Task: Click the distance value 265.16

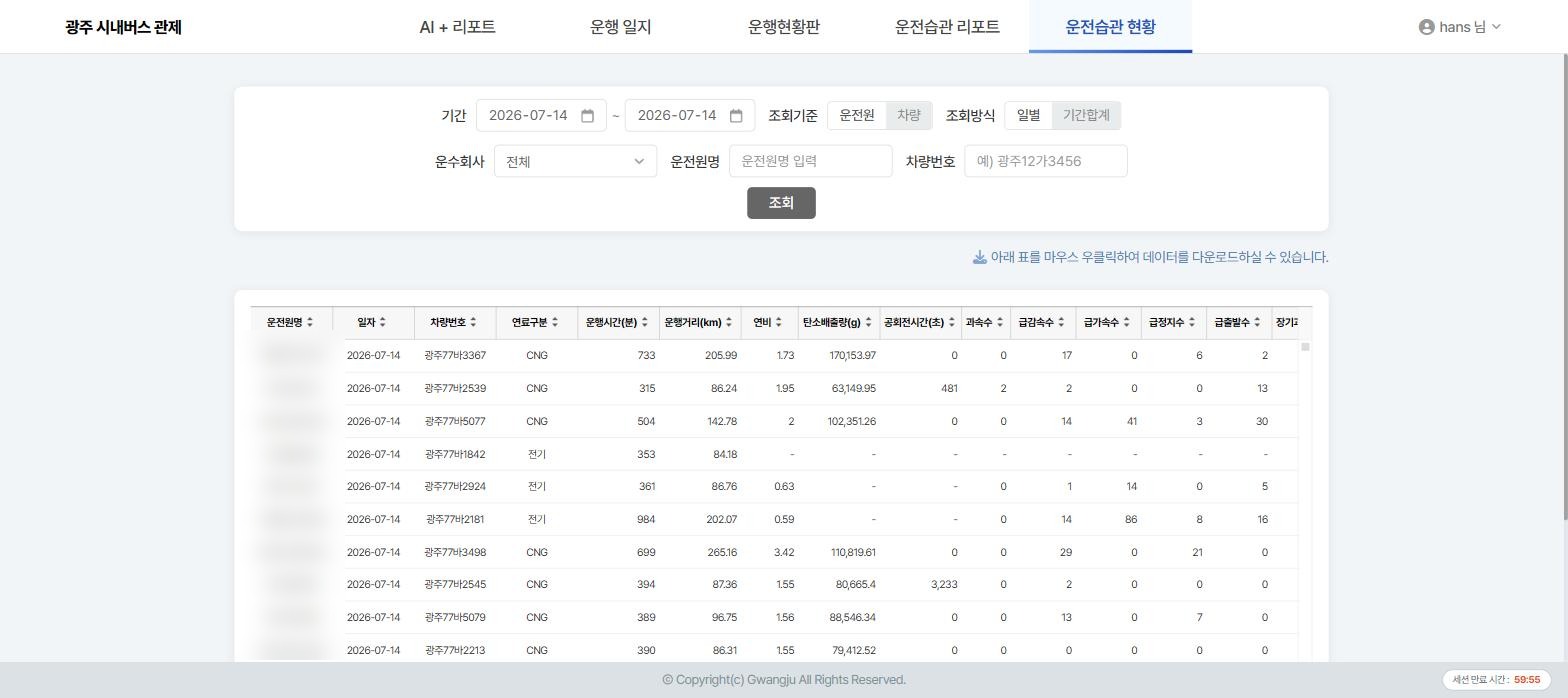Action: [722, 553]
